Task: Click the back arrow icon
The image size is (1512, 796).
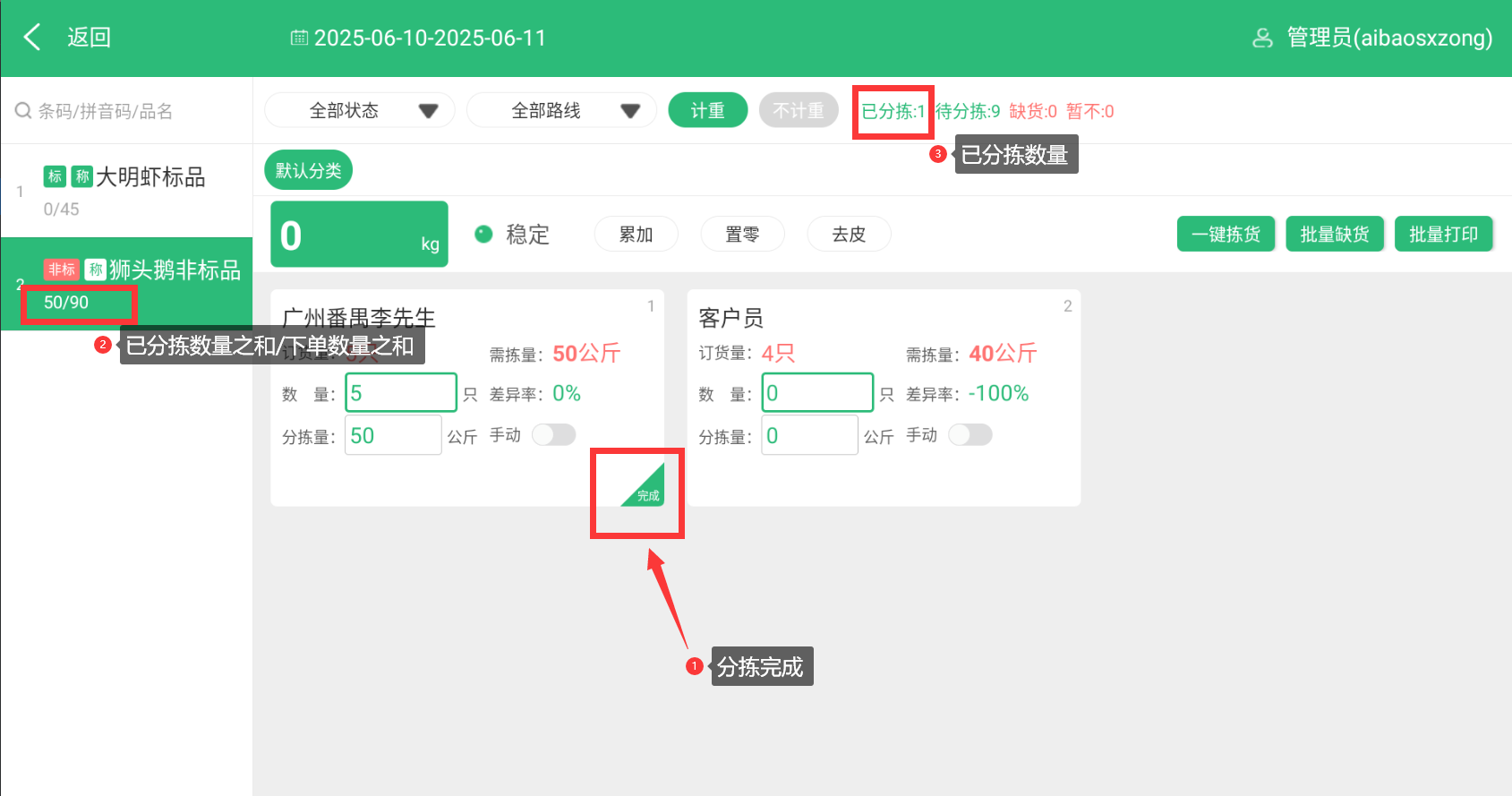Action: click(33, 38)
